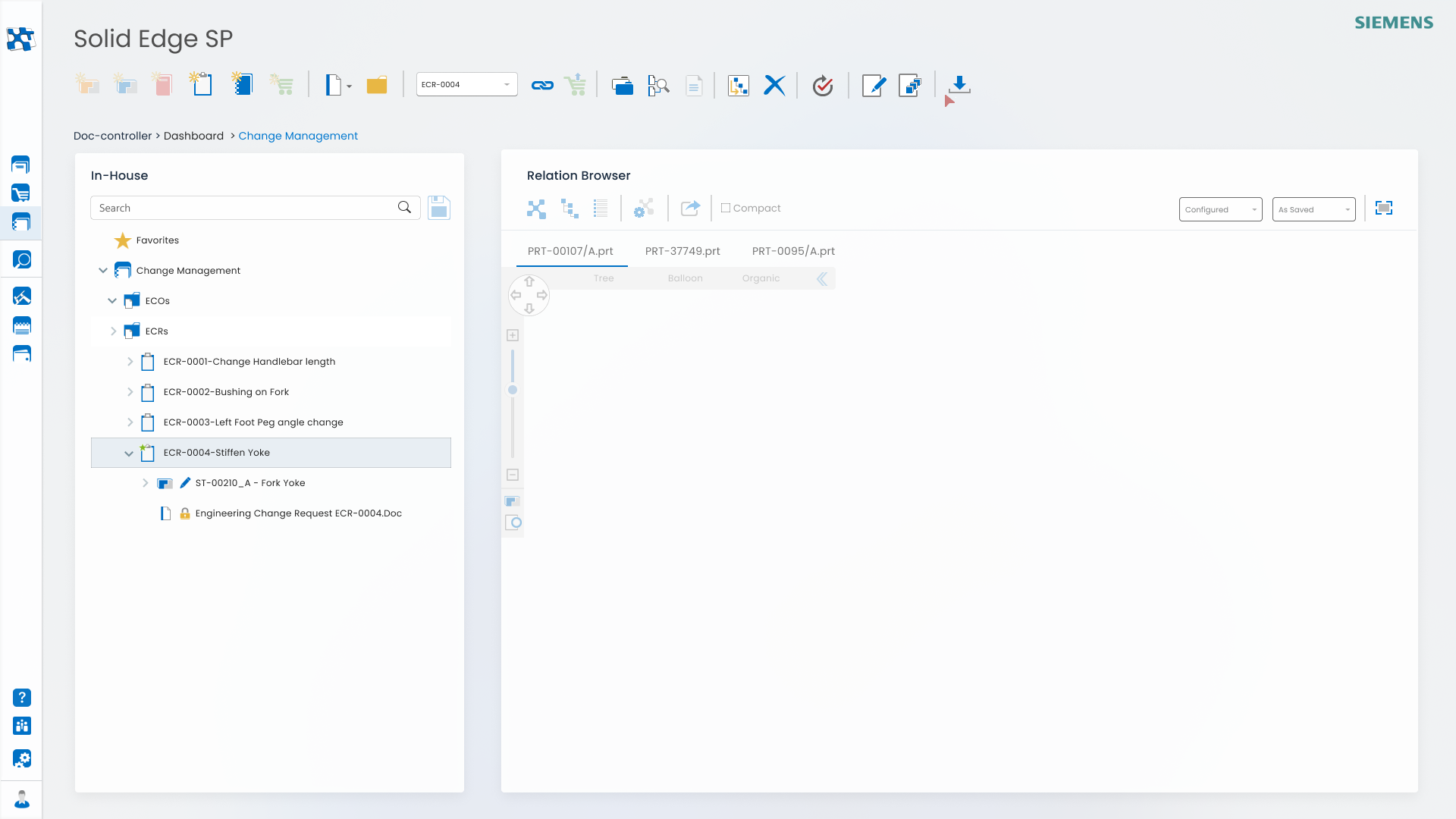Toggle the Compact checkbox
This screenshot has width=1456, height=819.
pyautogui.click(x=726, y=208)
